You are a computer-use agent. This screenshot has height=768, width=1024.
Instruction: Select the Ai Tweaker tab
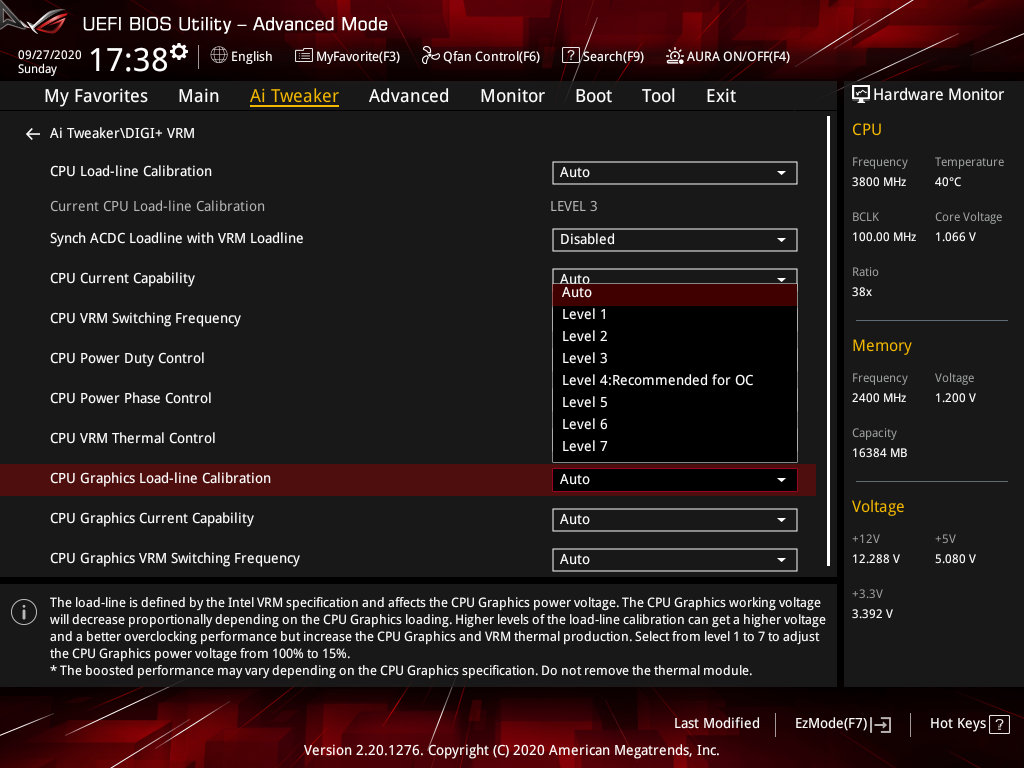pyautogui.click(x=294, y=96)
